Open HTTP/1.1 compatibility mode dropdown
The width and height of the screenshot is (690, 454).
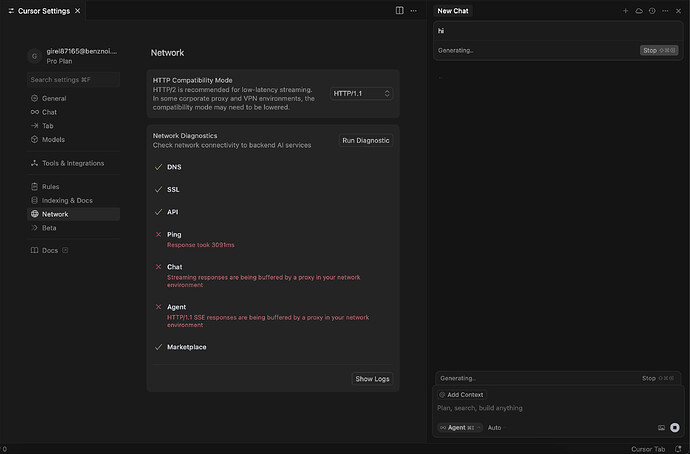361,93
